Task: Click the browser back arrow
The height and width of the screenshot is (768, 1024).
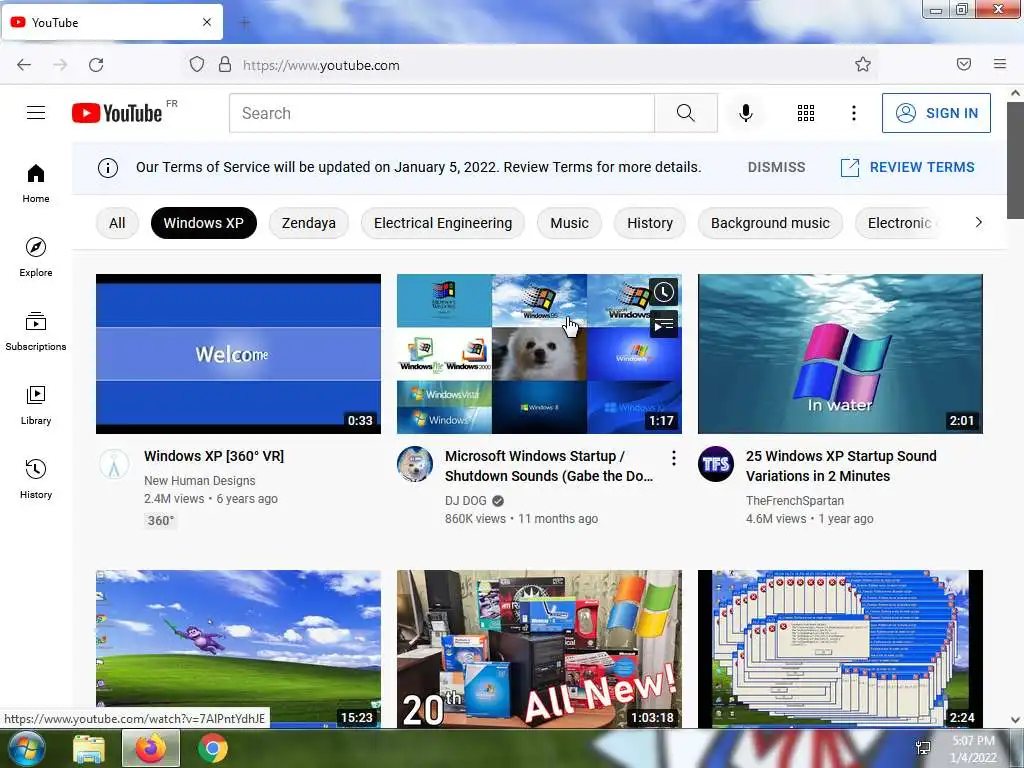Action: [x=24, y=65]
